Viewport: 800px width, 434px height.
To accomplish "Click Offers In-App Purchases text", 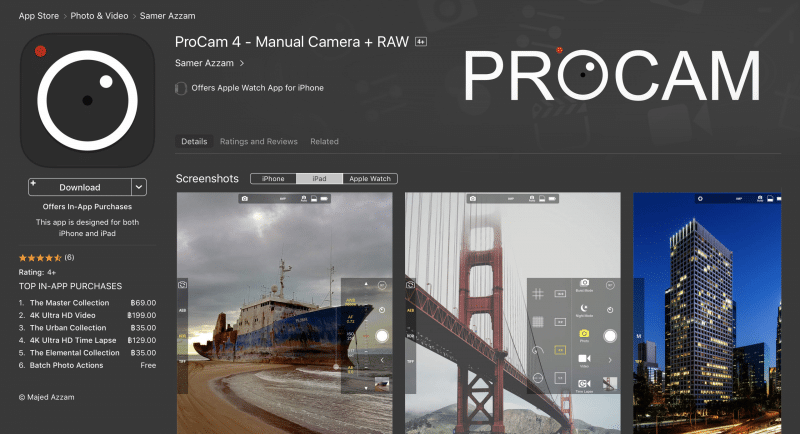I will click(x=87, y=207).
